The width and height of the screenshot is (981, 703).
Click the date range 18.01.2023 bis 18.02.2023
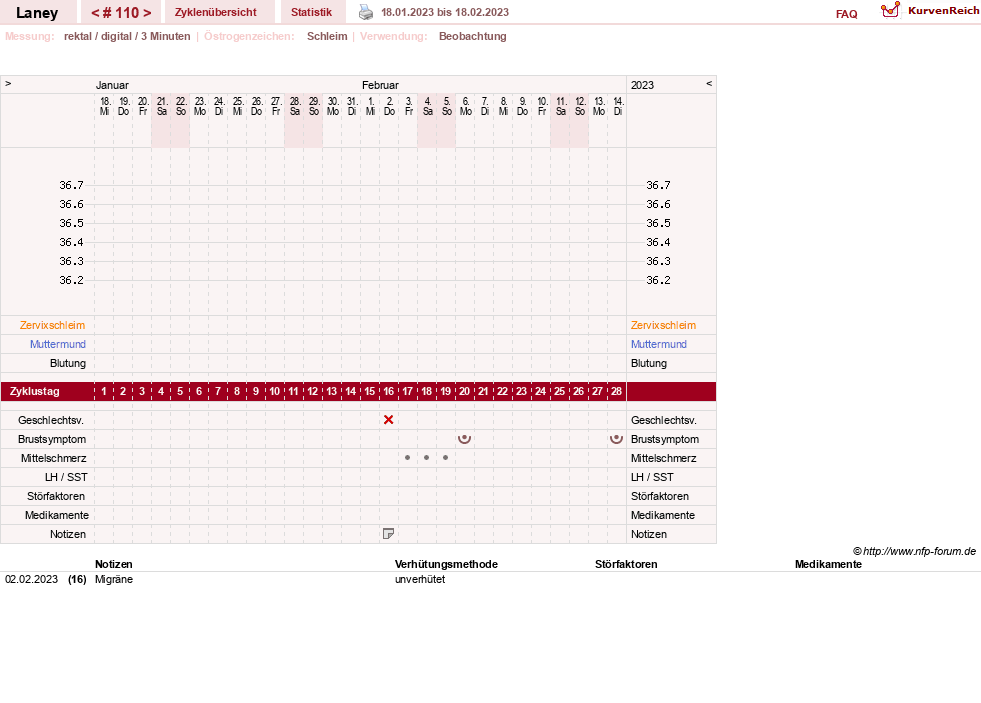(x=445, y=12)
